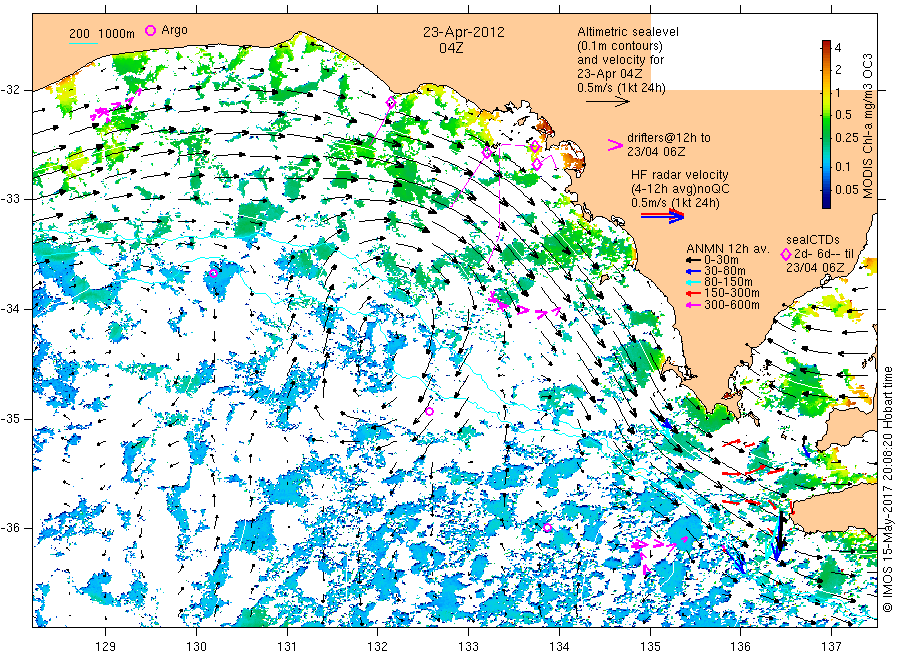Click the longitude axis label 137
This screenshot has width=900, height=660.
[831, 647]
